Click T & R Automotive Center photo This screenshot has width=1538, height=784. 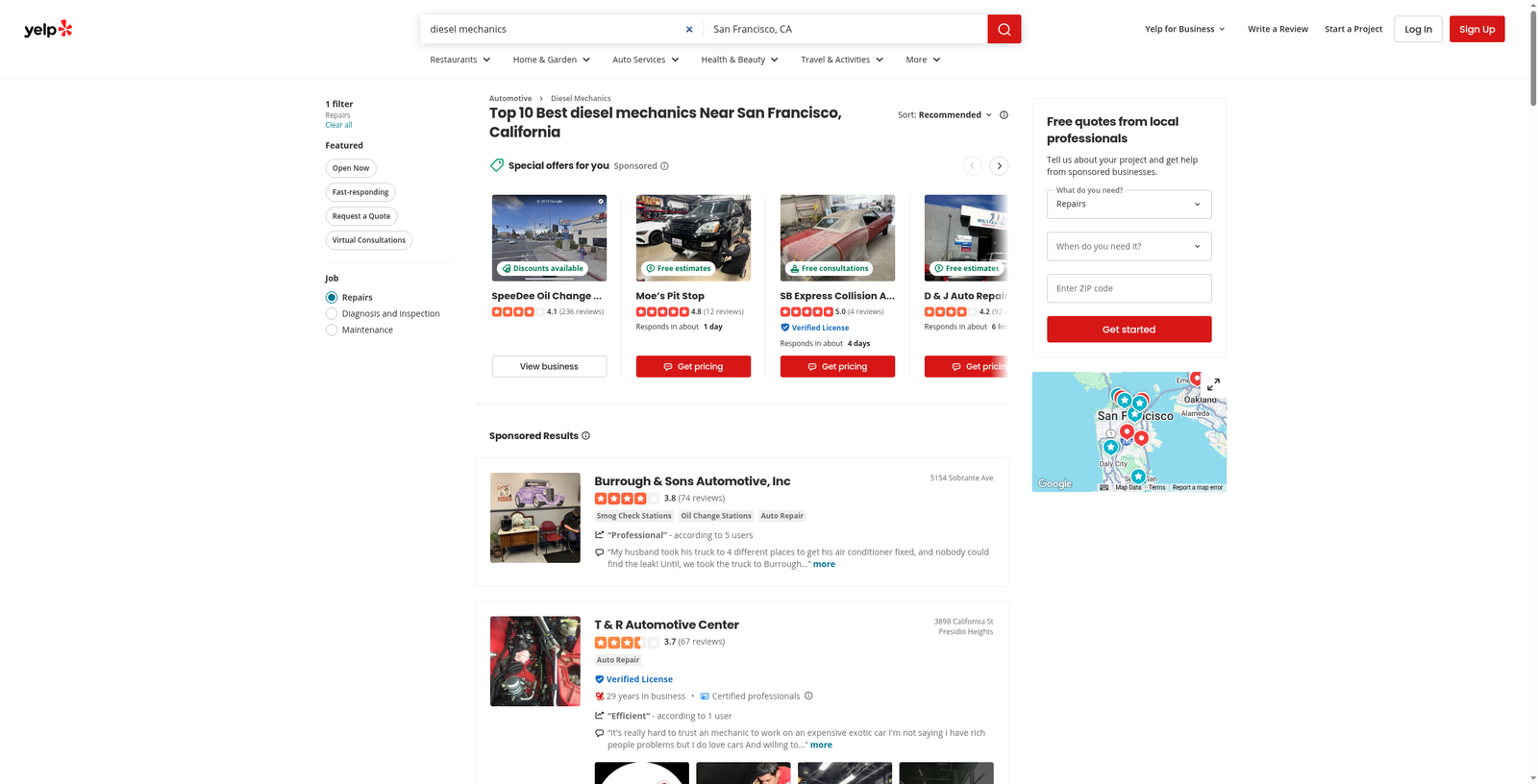tap(535, 661)
